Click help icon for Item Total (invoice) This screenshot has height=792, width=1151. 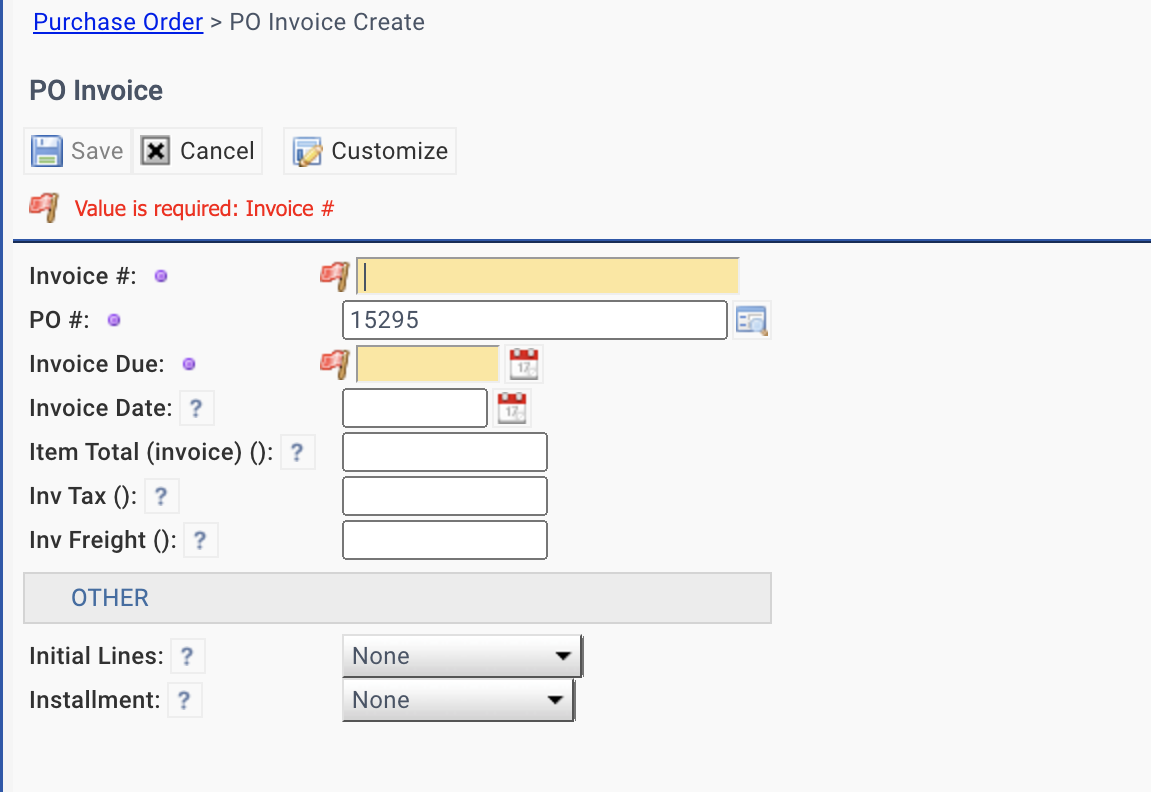pos(297,452)
